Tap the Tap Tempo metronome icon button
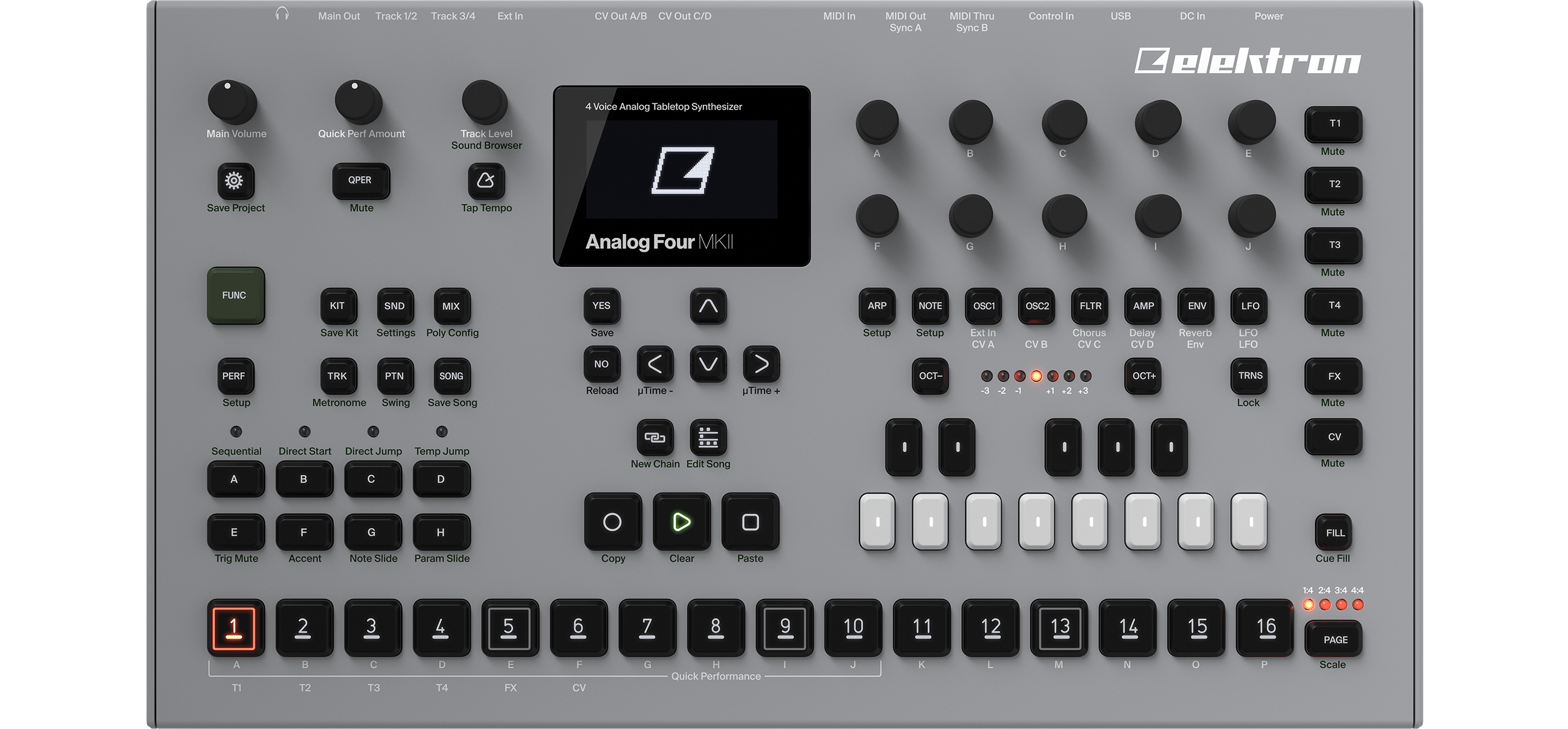Screen dimensions: 1568x729 click(x=486, y=181)
